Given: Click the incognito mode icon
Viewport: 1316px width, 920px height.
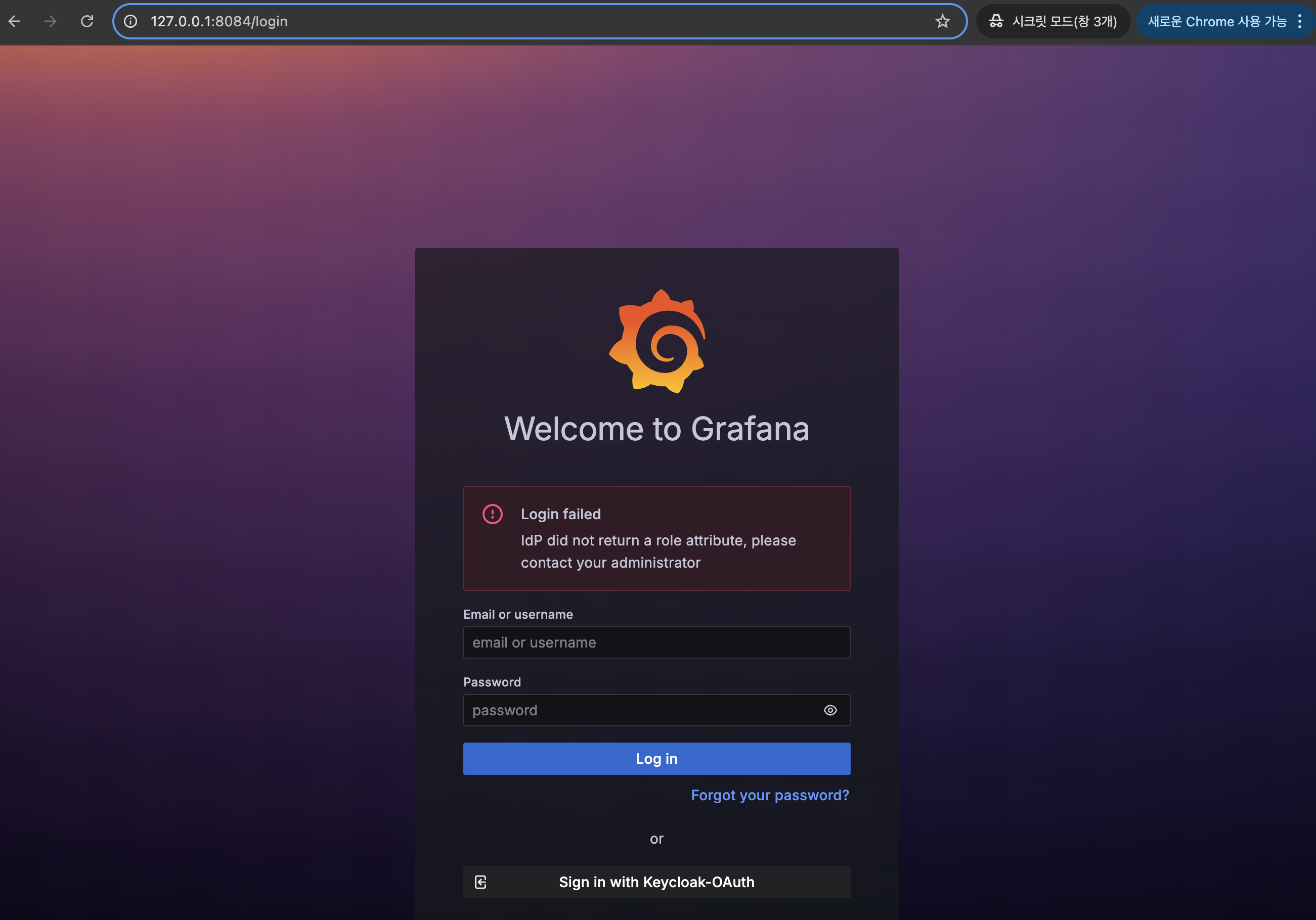Looking at the screenshot, I should pyautogui.click(x=996, y=21).
